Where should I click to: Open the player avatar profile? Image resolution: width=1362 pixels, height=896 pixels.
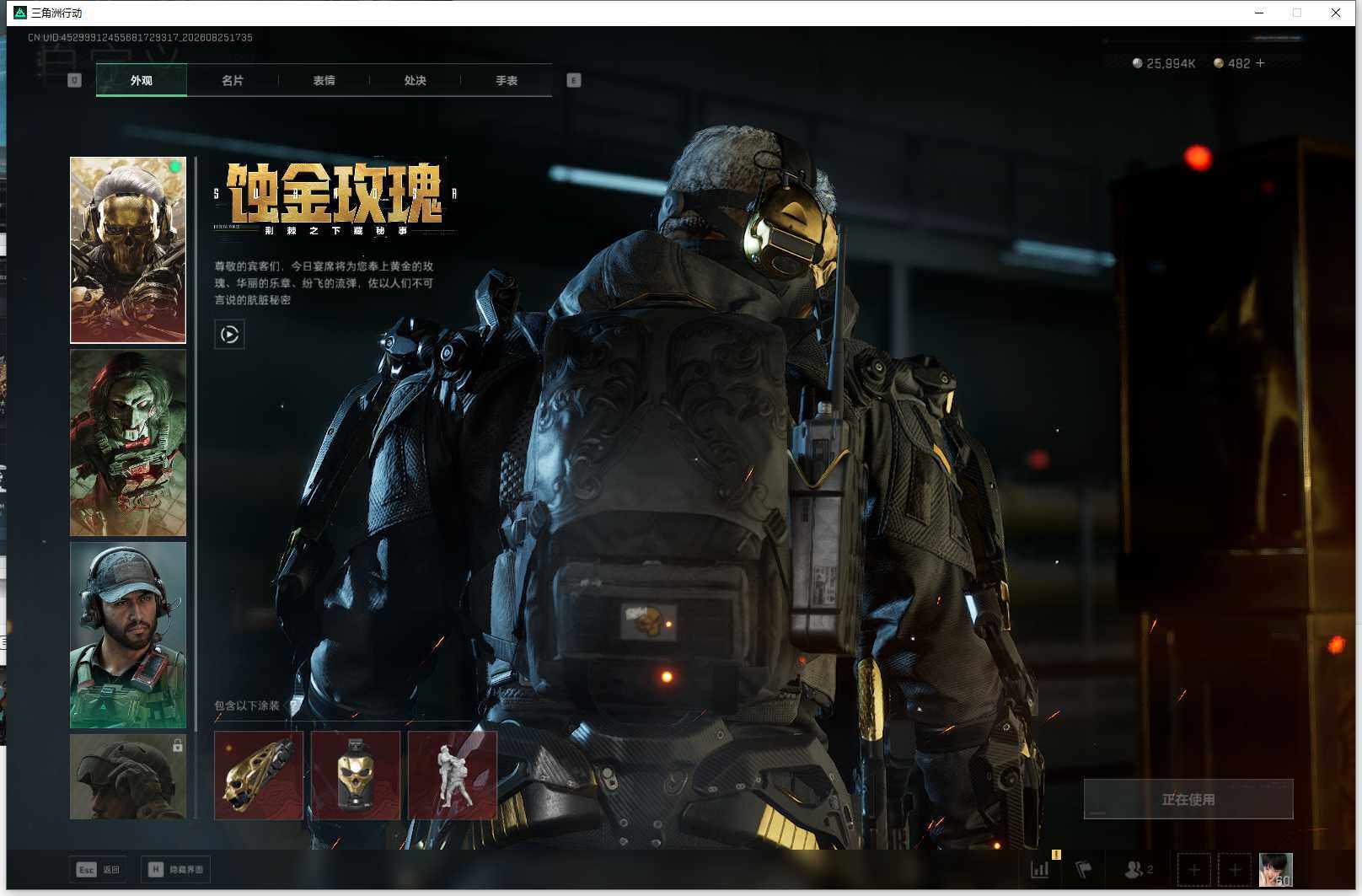(1276, 869)
